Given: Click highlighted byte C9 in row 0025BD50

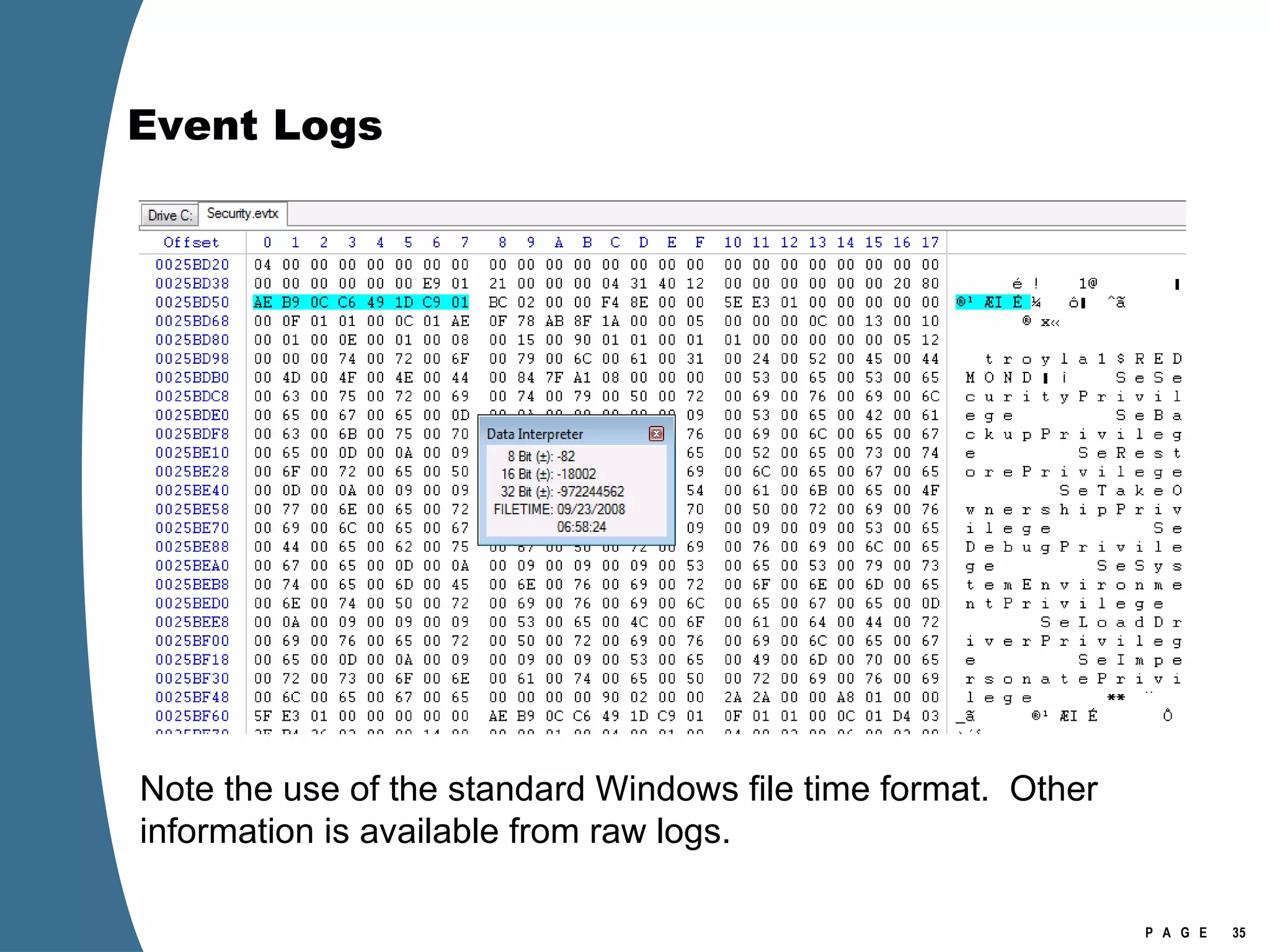Looking at the screenshot, I should tap(432, 302).
